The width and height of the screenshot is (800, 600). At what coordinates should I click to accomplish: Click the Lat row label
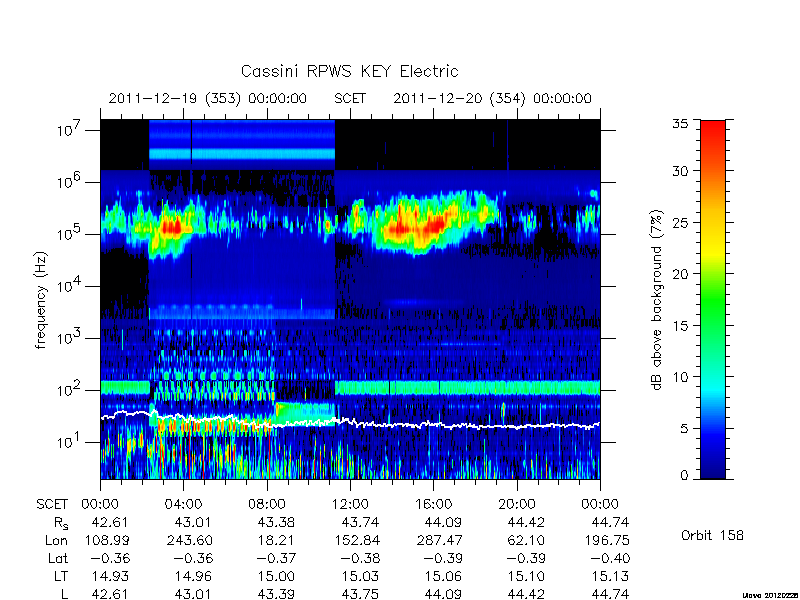(58, 559)
